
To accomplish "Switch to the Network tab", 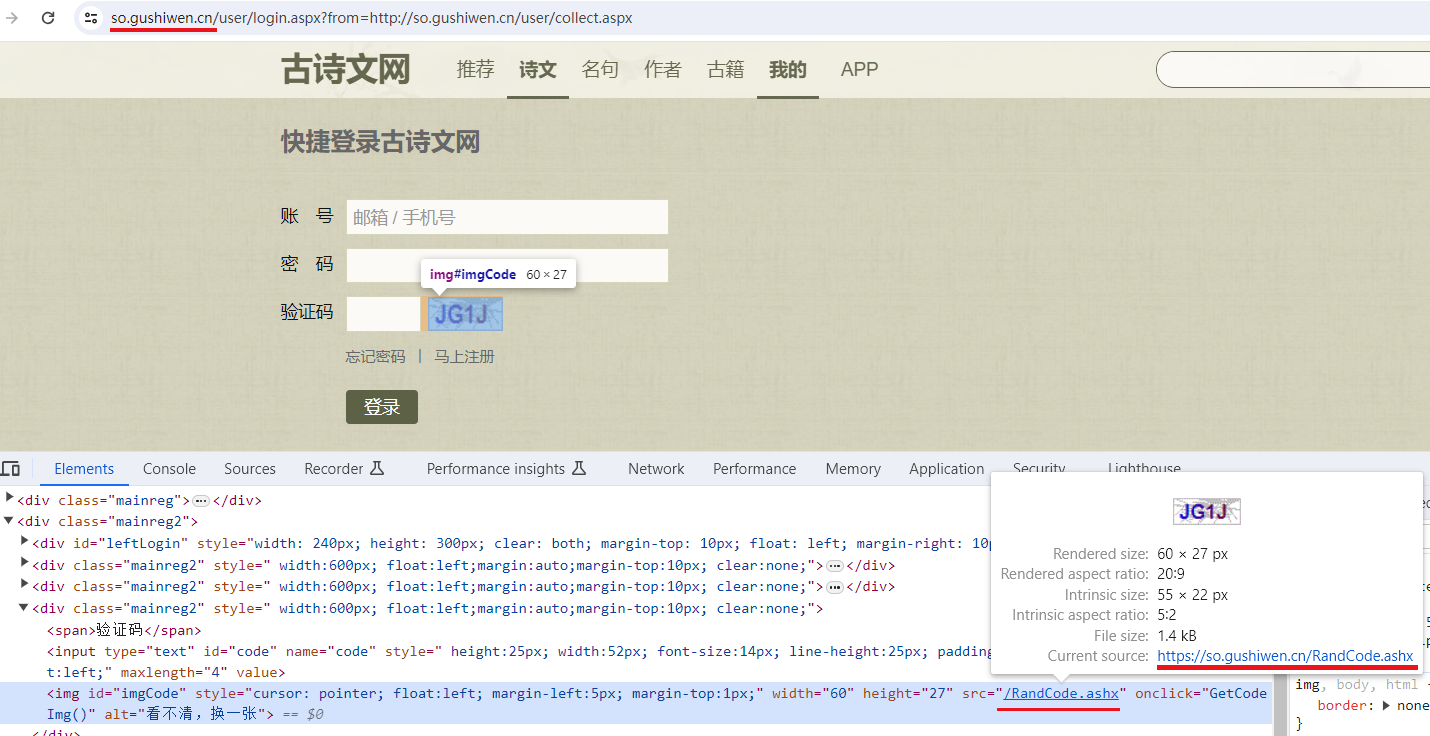I will pos(656,469).
